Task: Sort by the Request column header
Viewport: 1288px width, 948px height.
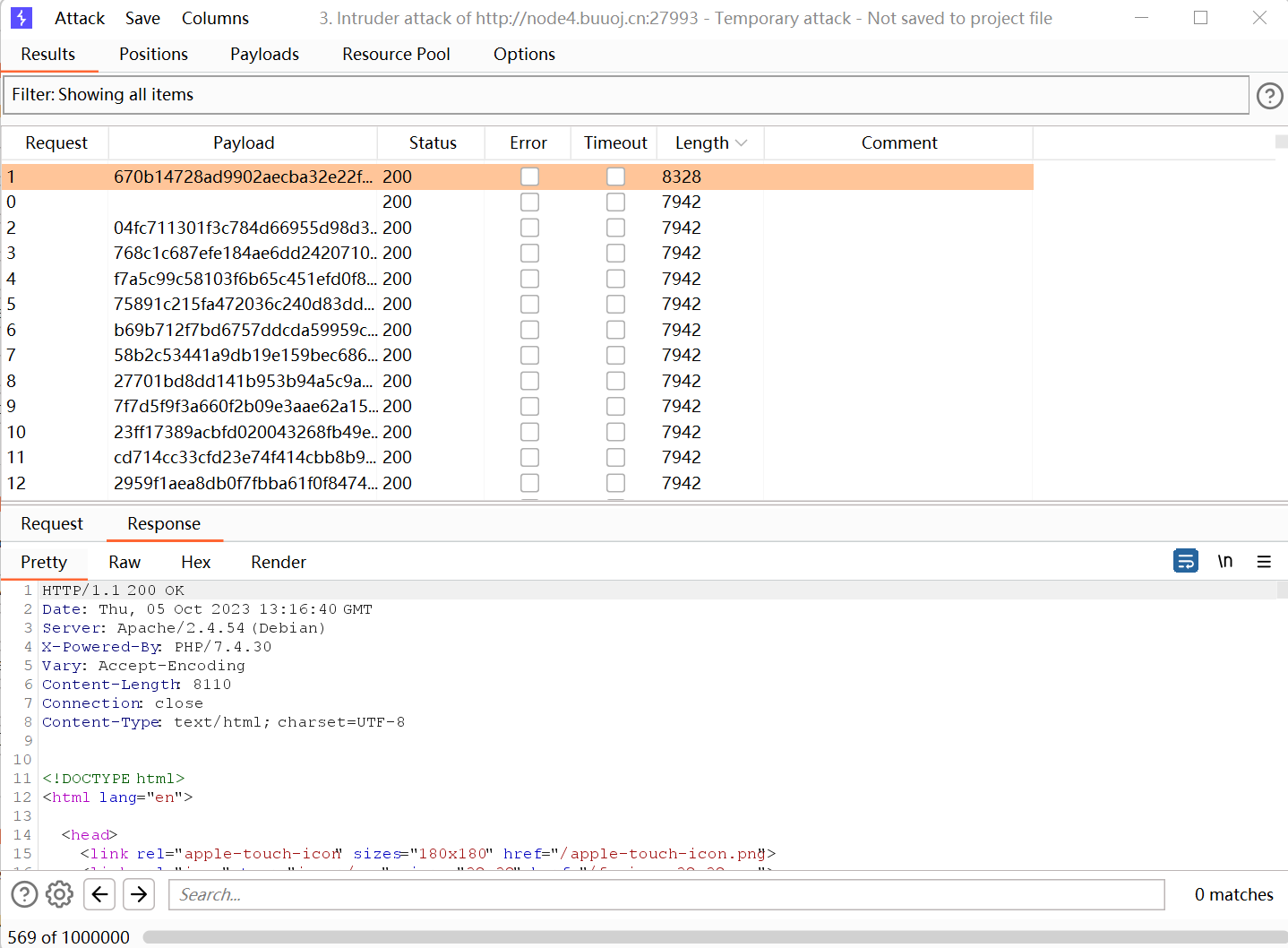Action: (56, 143)
